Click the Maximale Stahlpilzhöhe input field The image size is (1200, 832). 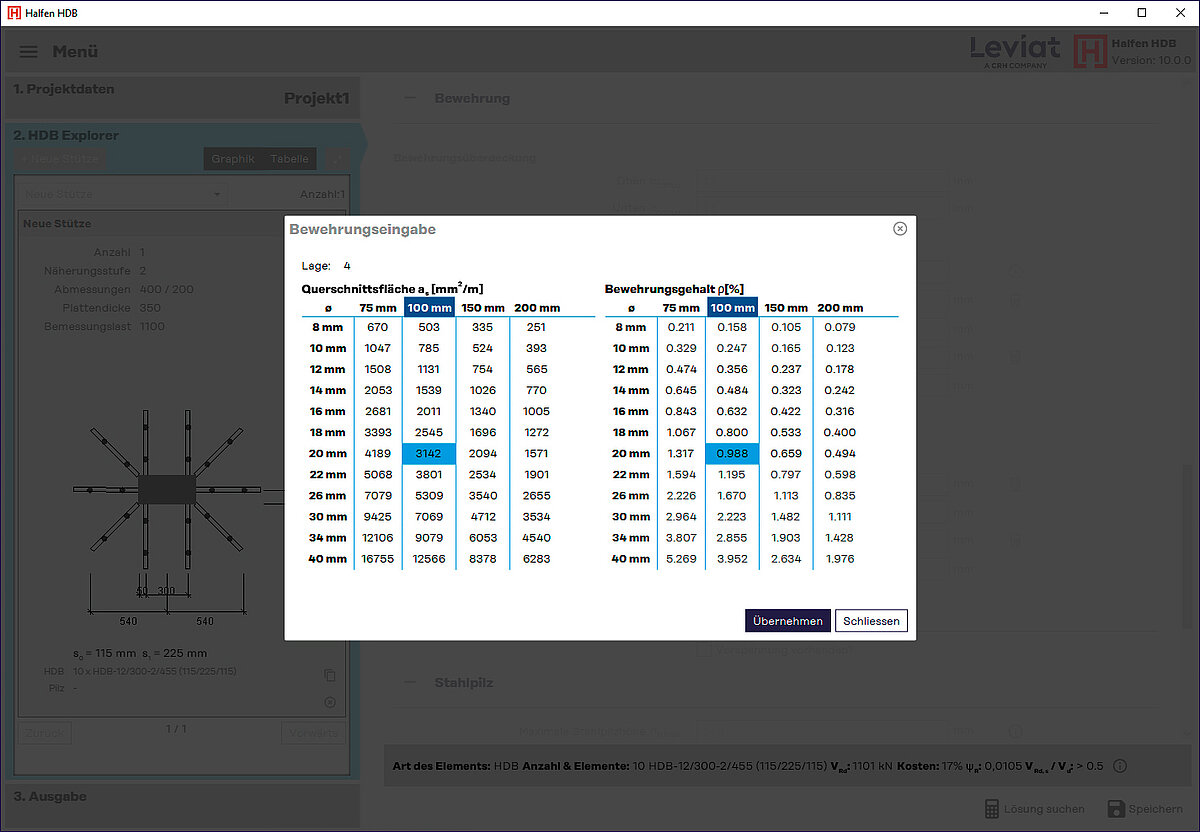(x=822, y=732)
